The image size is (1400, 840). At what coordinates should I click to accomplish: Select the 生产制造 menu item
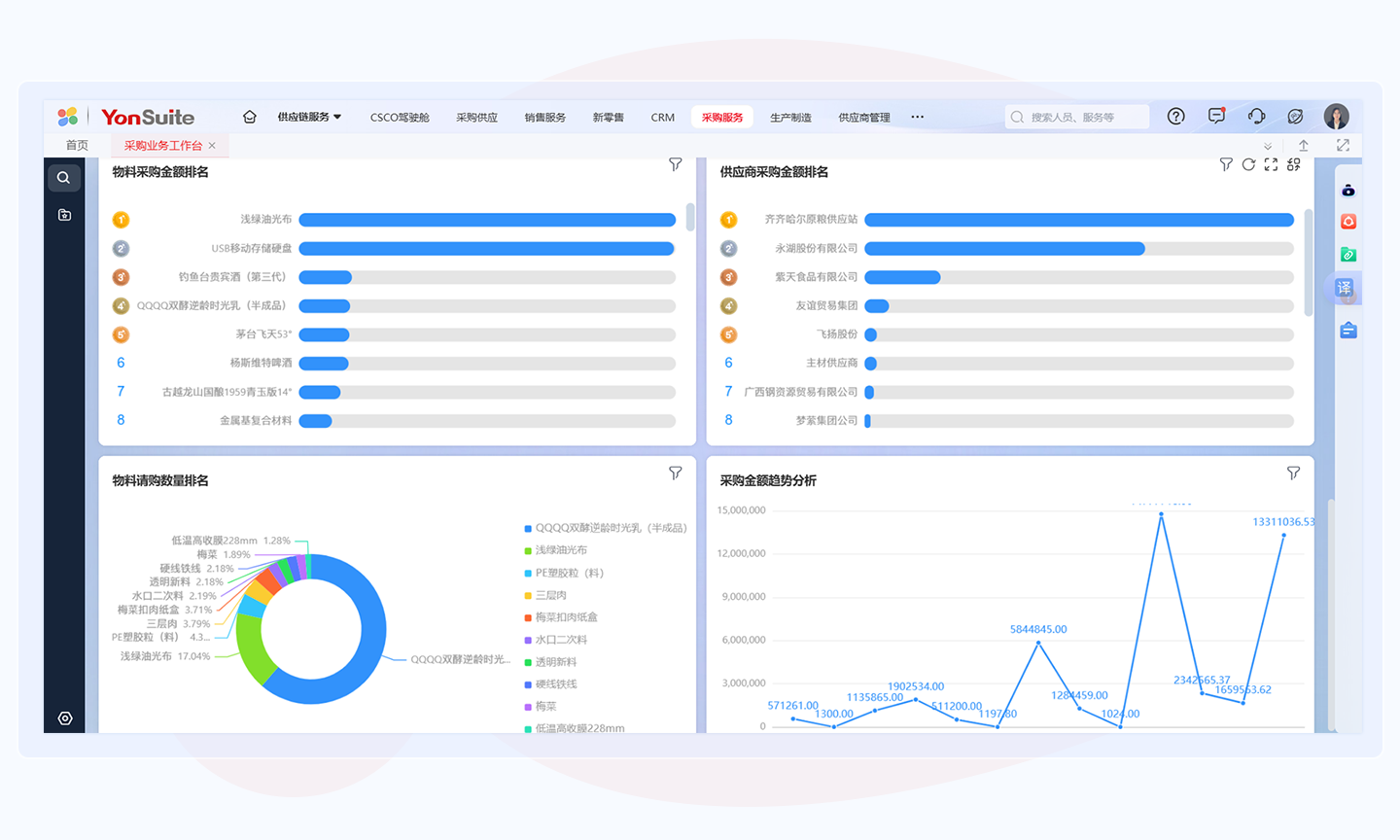pyautogui.click(x=790, y=118)
